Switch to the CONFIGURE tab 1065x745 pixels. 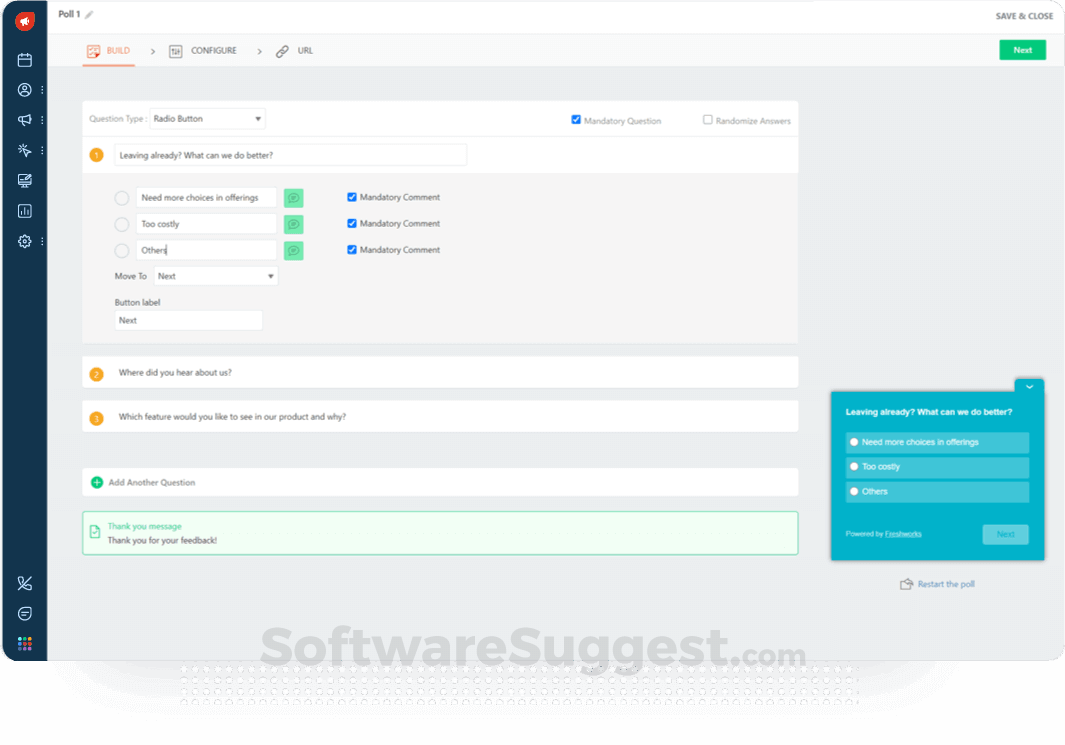pyautogui.click(x=203, y=51)
